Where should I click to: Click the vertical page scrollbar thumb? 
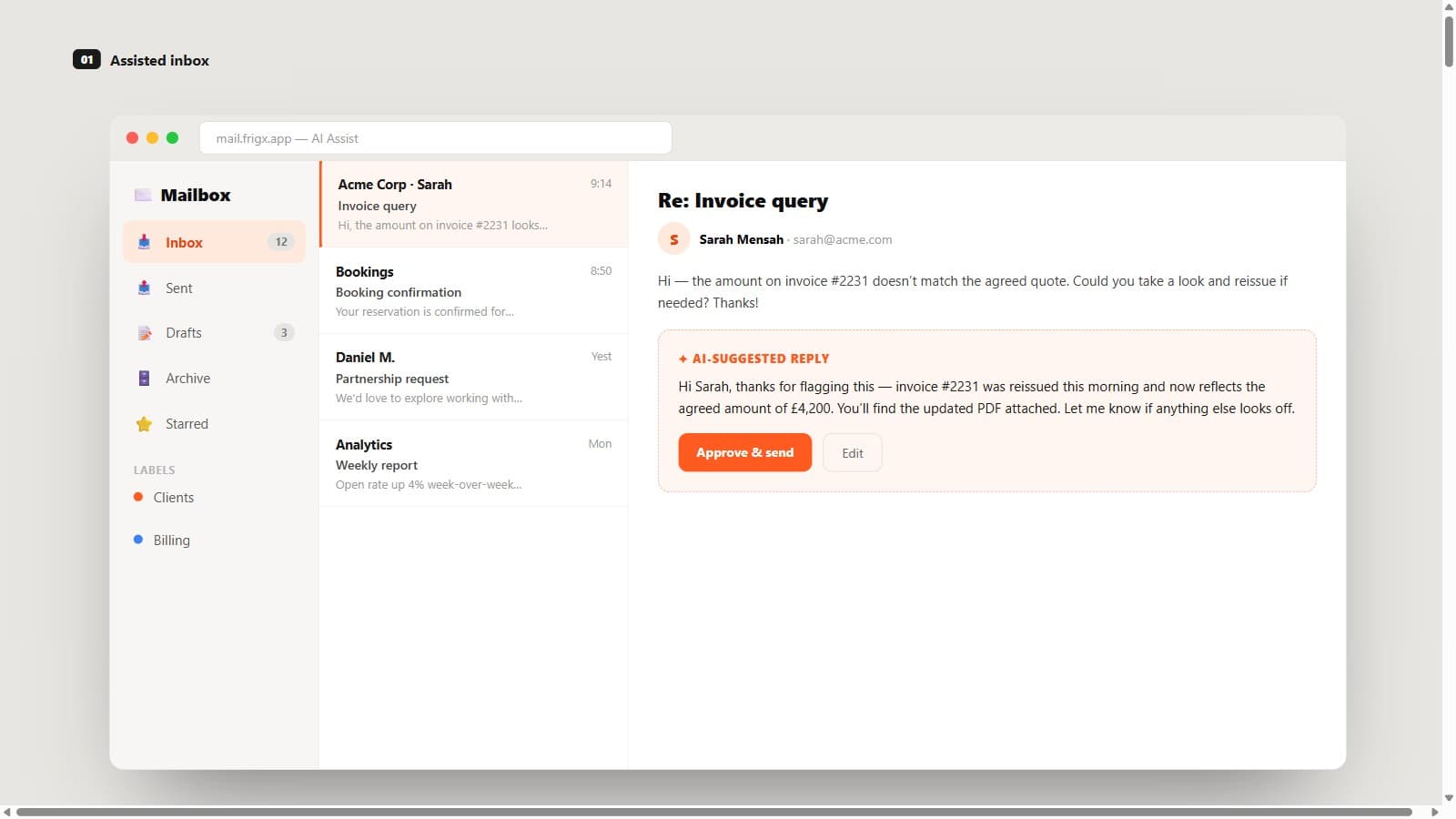point(1449,41)
